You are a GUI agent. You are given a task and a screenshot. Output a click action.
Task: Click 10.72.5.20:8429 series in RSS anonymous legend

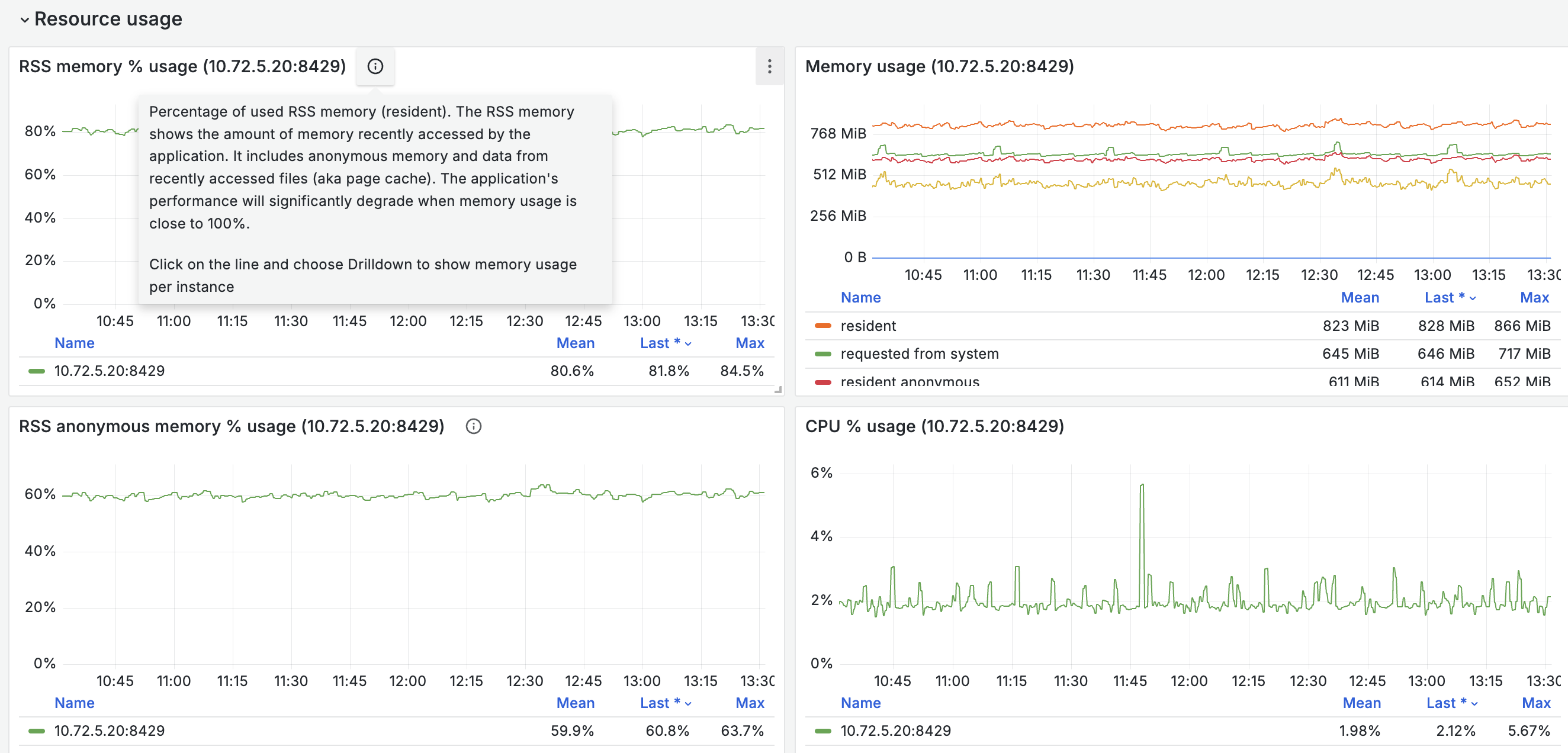coord(110,731)
